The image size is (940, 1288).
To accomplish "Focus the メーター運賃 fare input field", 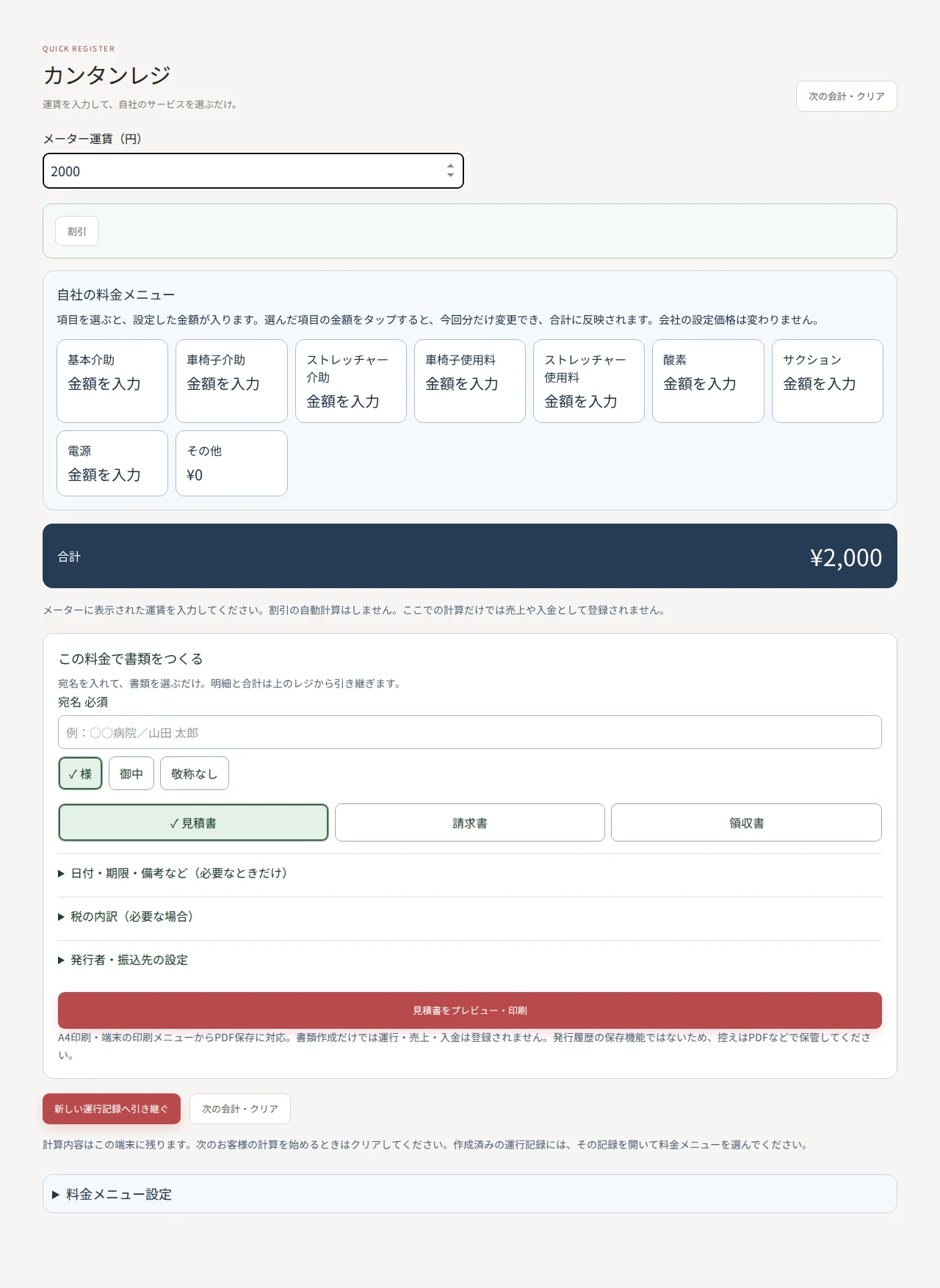I will [x=253, y=171].
